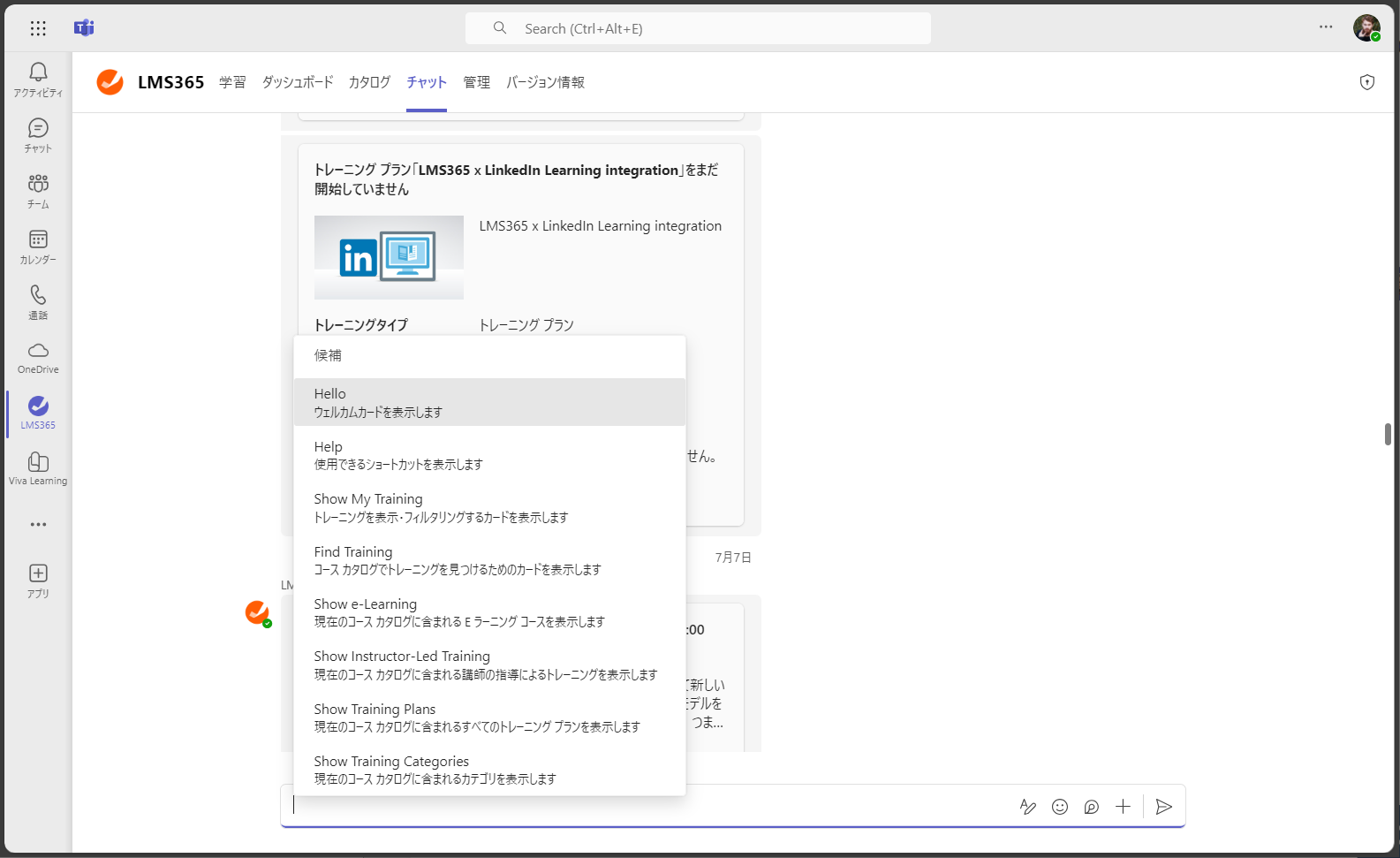Switch to the 管理 tab
This screenshot has height=858, width=1400.
[x=477, y=82]
